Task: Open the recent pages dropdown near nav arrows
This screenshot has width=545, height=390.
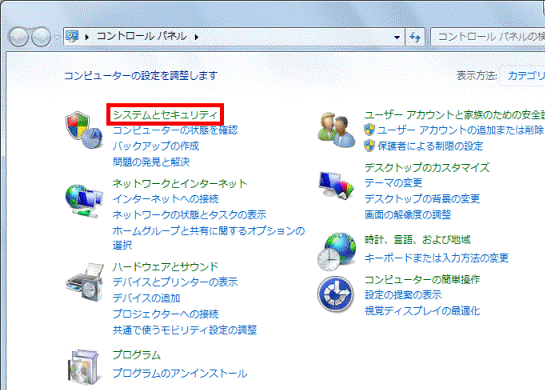Action: click(x=57, y=36)
